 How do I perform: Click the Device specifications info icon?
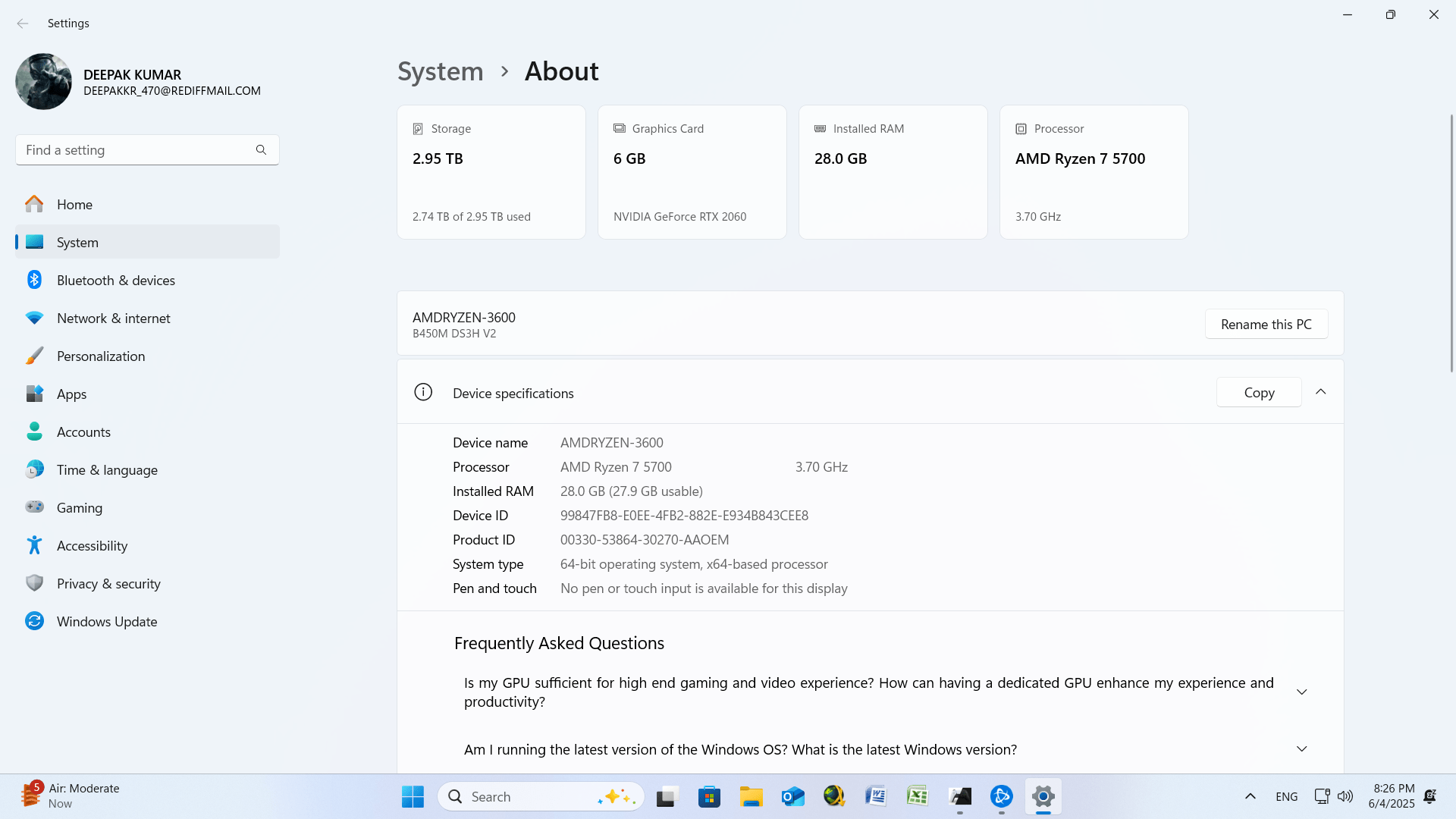423,392
